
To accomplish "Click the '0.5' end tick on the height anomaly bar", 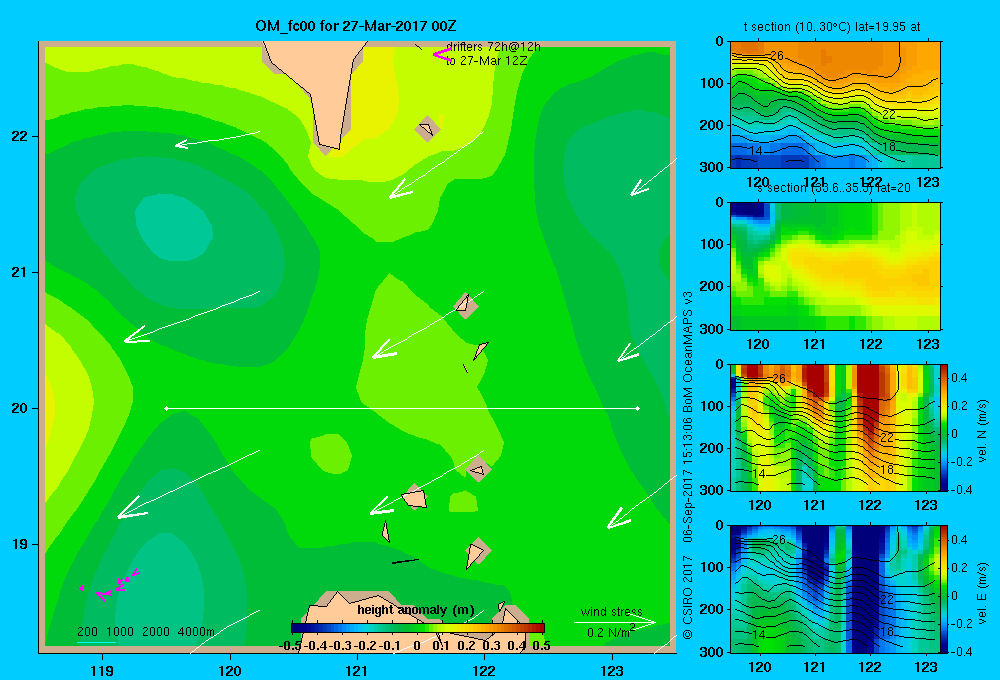I will point(541,646).
